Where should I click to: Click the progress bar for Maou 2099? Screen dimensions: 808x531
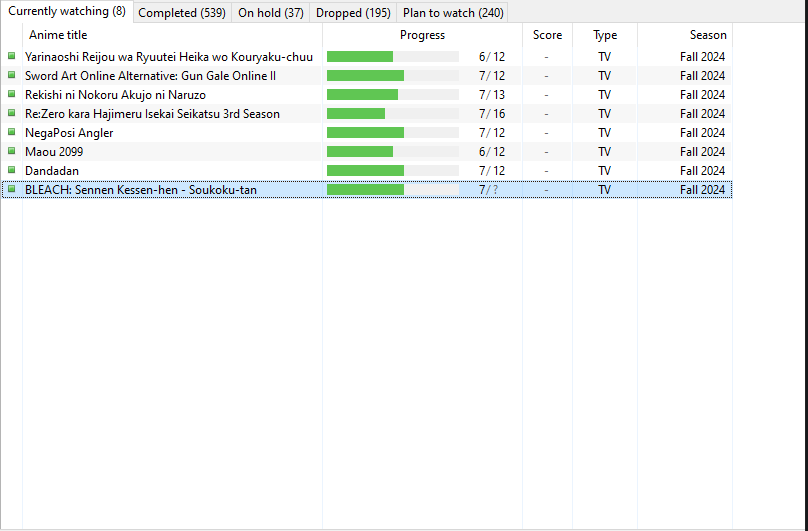pos(393,152)
